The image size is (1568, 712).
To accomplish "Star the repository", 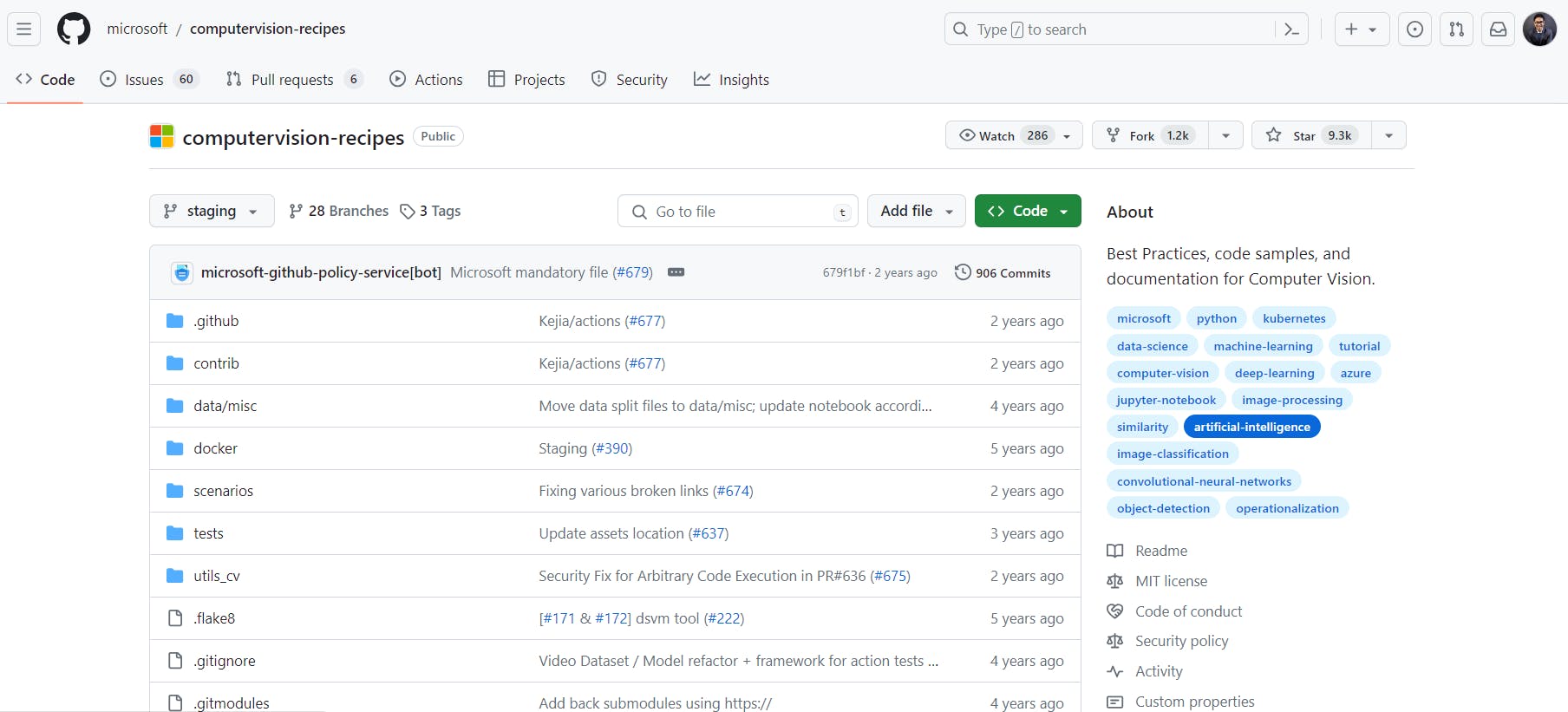I will point(1311,135).
